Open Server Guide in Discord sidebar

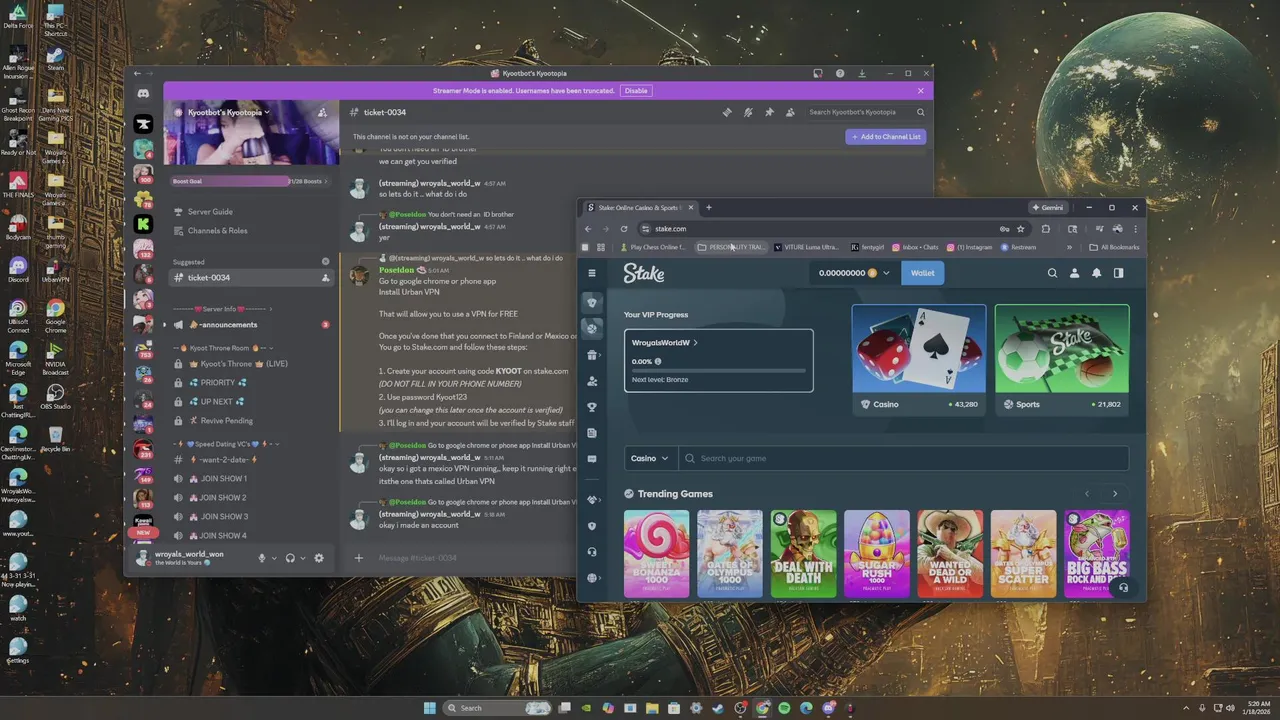pos(210,212)
